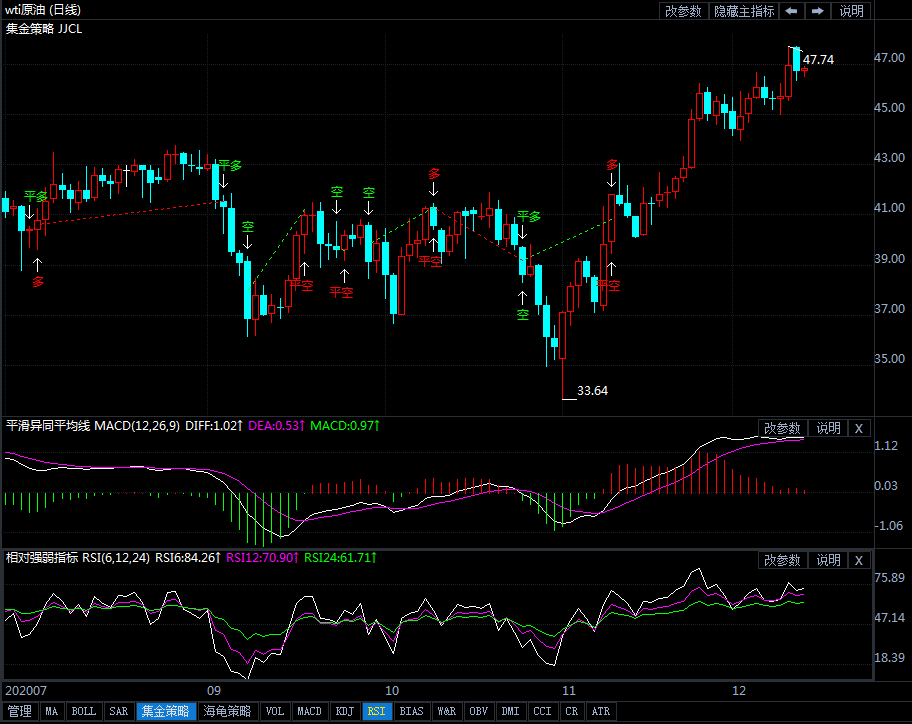
Task: Close the MACD indicator panel with X
Action: (858, 428)
